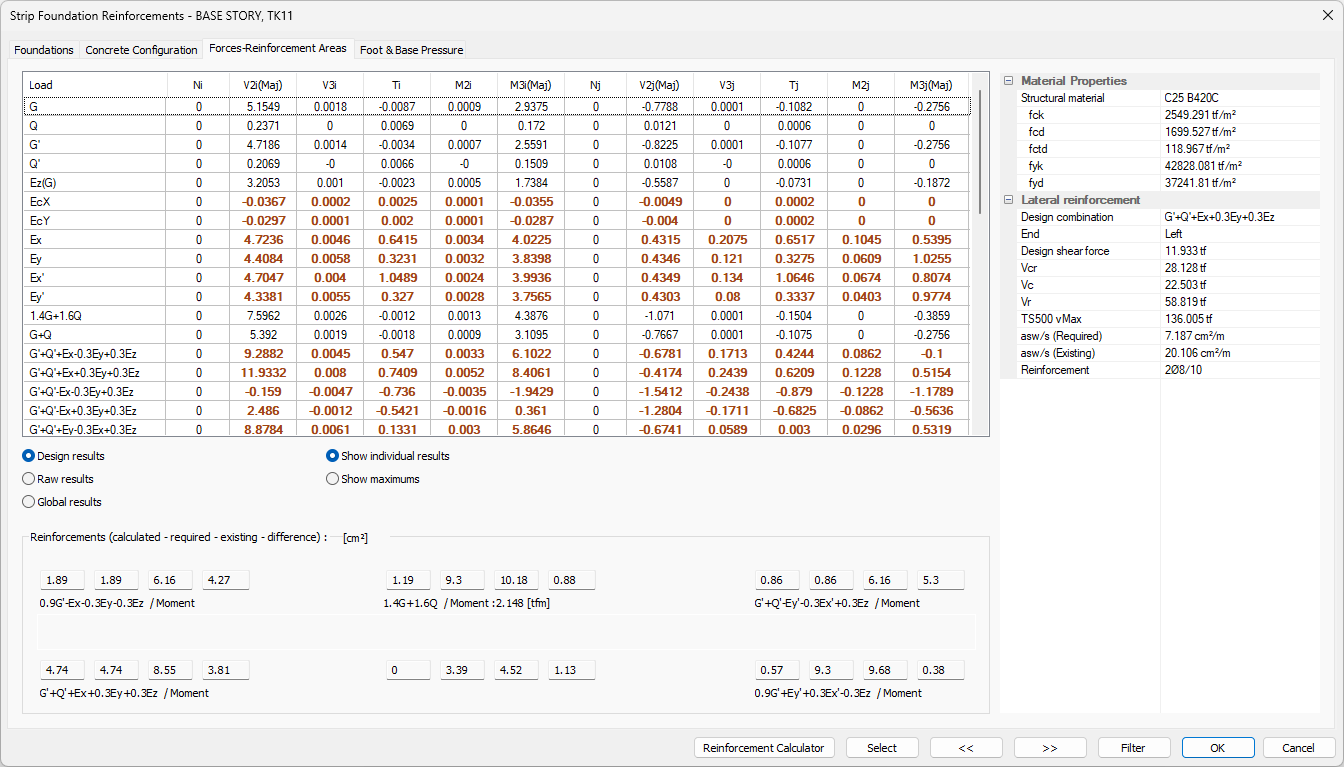Collapse the Material Properties section
The width and height of the screenshot is (1344, 767).
coord(1008,81)
